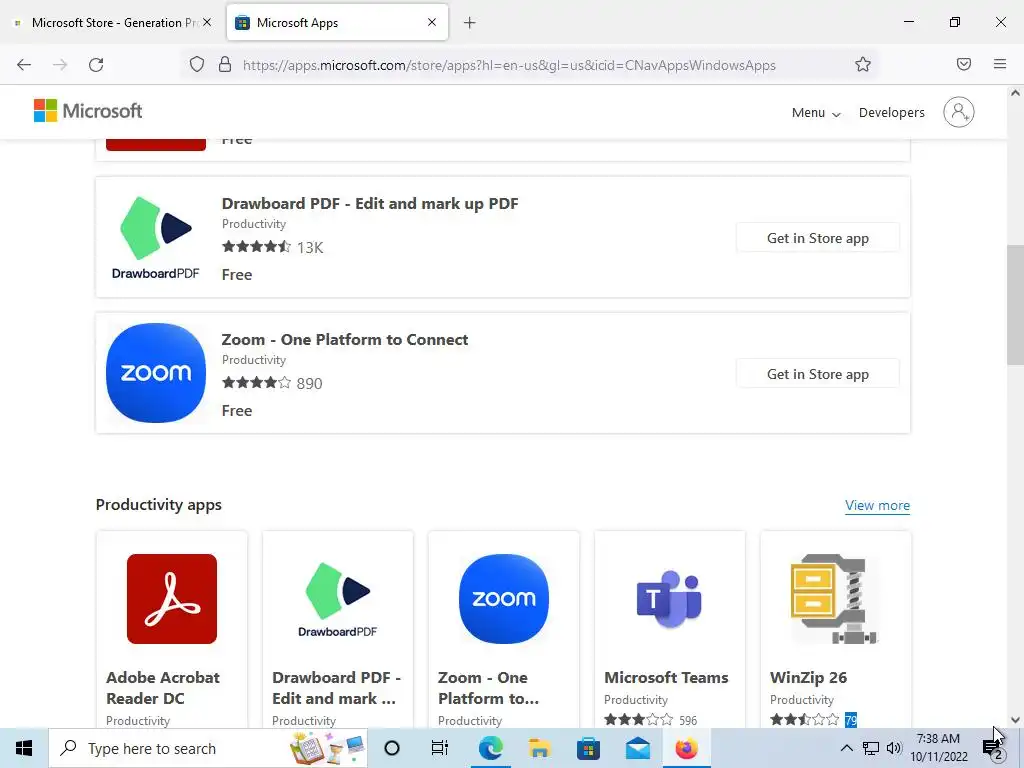Click Microsoft Teams title text
This screenshot has width=1024, height=768.
[665, 678]
